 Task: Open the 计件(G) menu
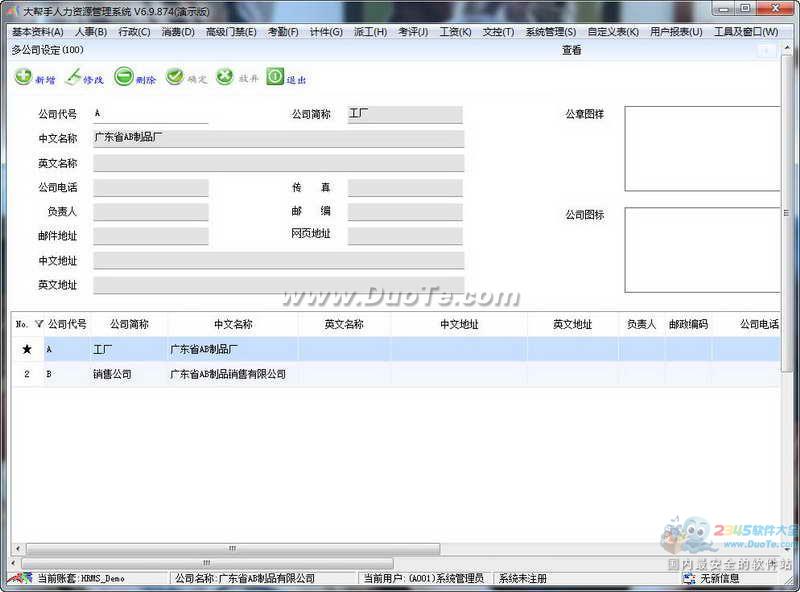[327, 32]
